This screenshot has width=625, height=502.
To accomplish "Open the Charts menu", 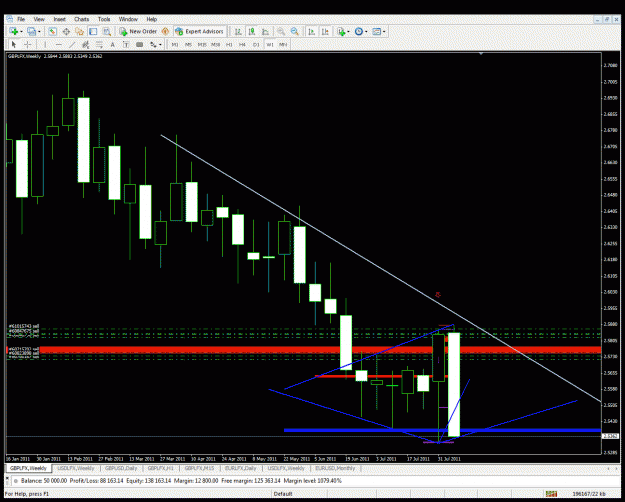I will (x=81, y=19).
